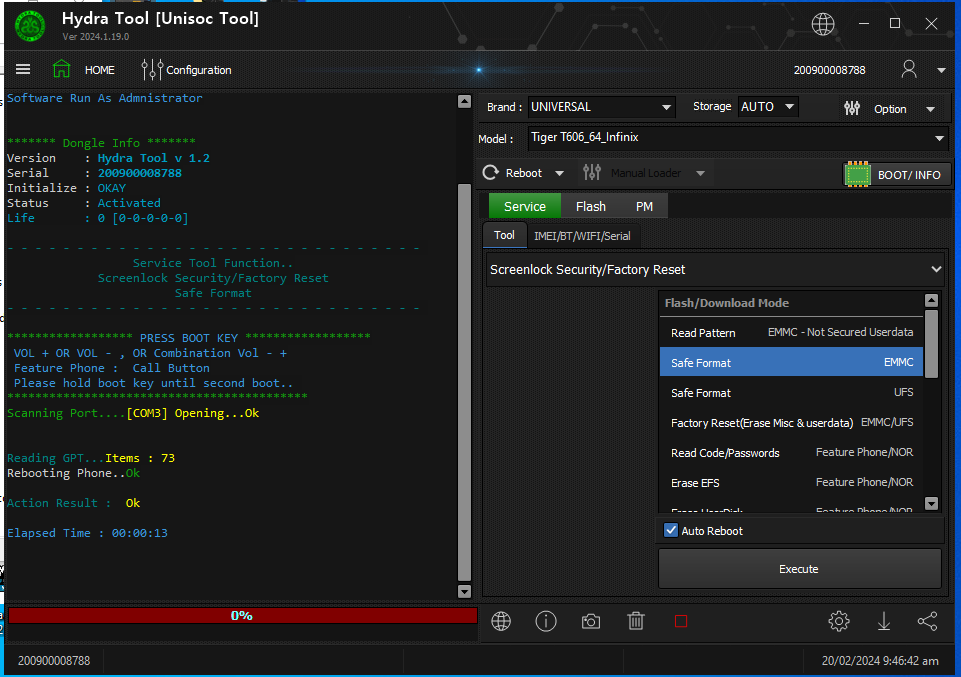The image size is (961, 677).
Task: Take a screenshot with the camera icon
Action: click(591, 621)
